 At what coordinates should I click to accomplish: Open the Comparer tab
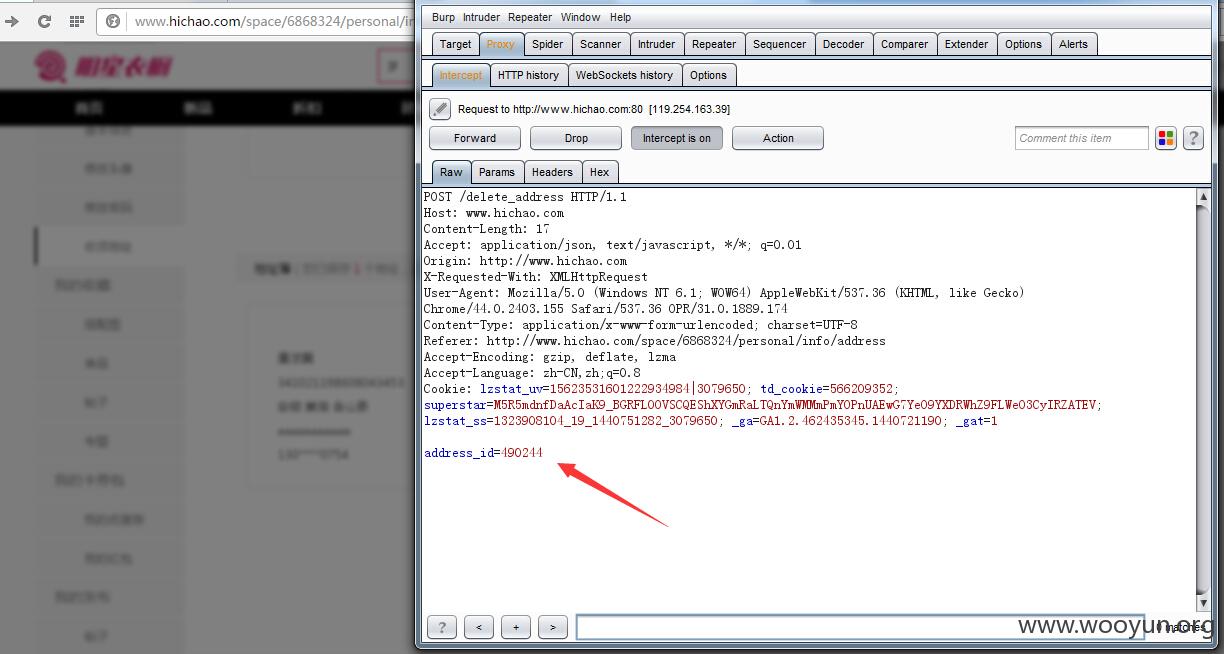[904, 44]
